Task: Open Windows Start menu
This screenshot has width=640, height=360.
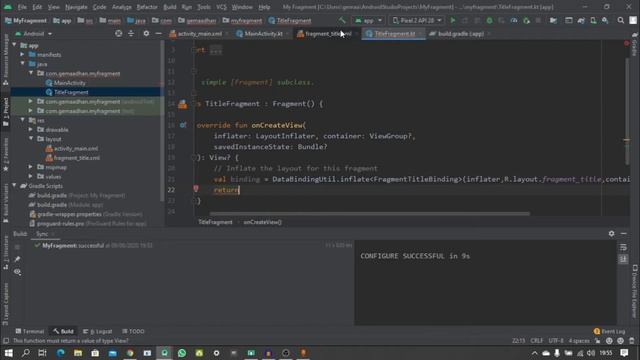Action: click(8, 353)
